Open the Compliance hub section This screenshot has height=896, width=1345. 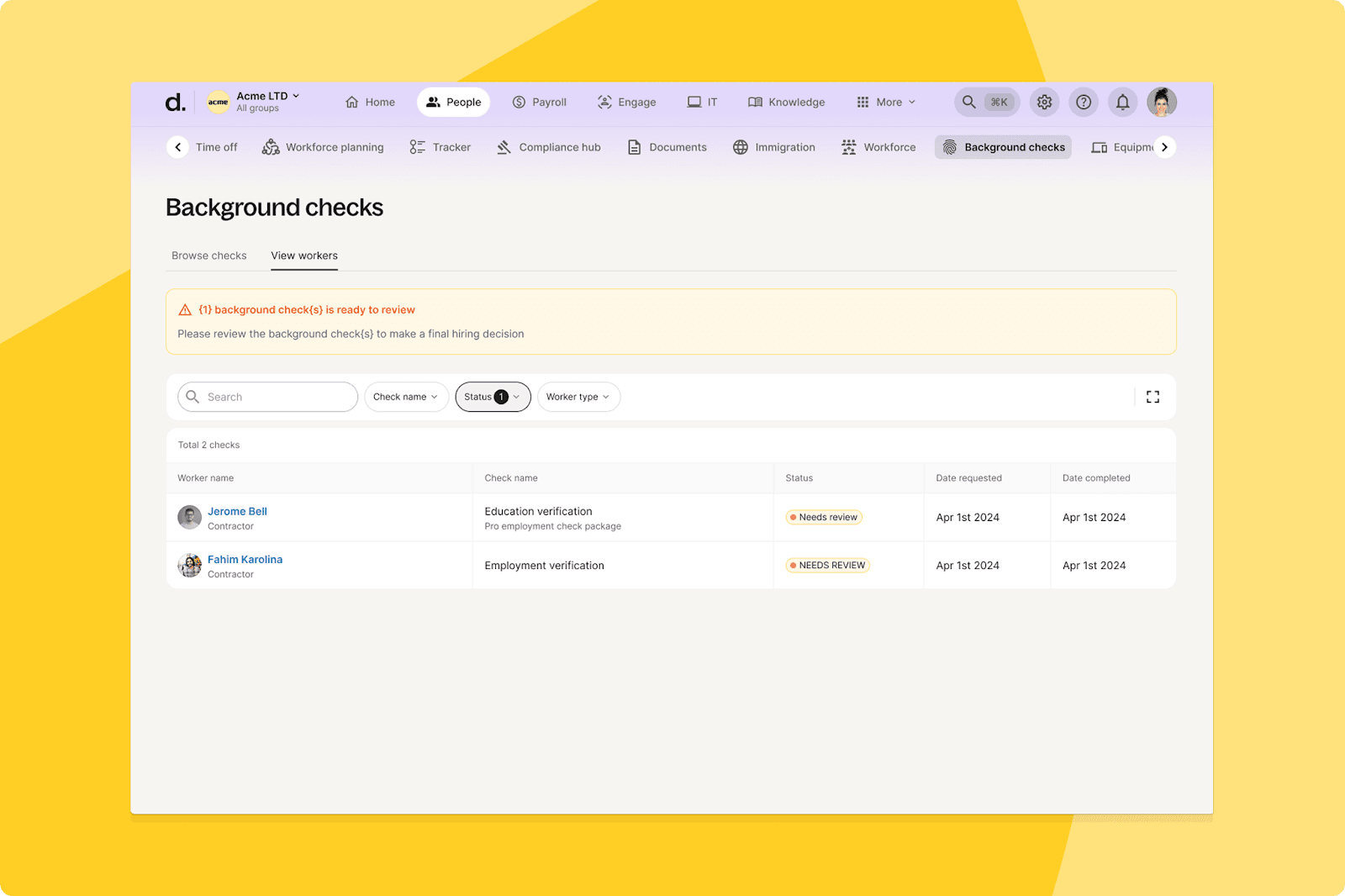coord(549,147)
